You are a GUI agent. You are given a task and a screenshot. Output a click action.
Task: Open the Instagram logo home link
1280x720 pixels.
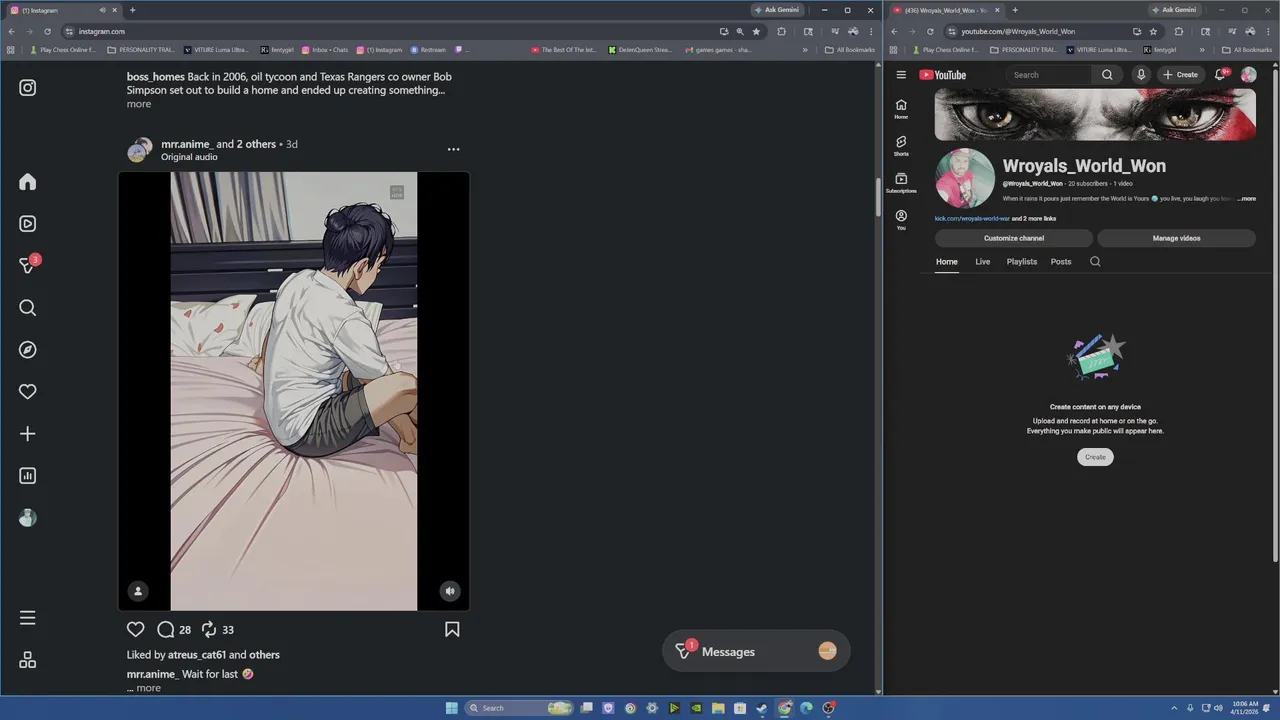(x=28, y=88)
